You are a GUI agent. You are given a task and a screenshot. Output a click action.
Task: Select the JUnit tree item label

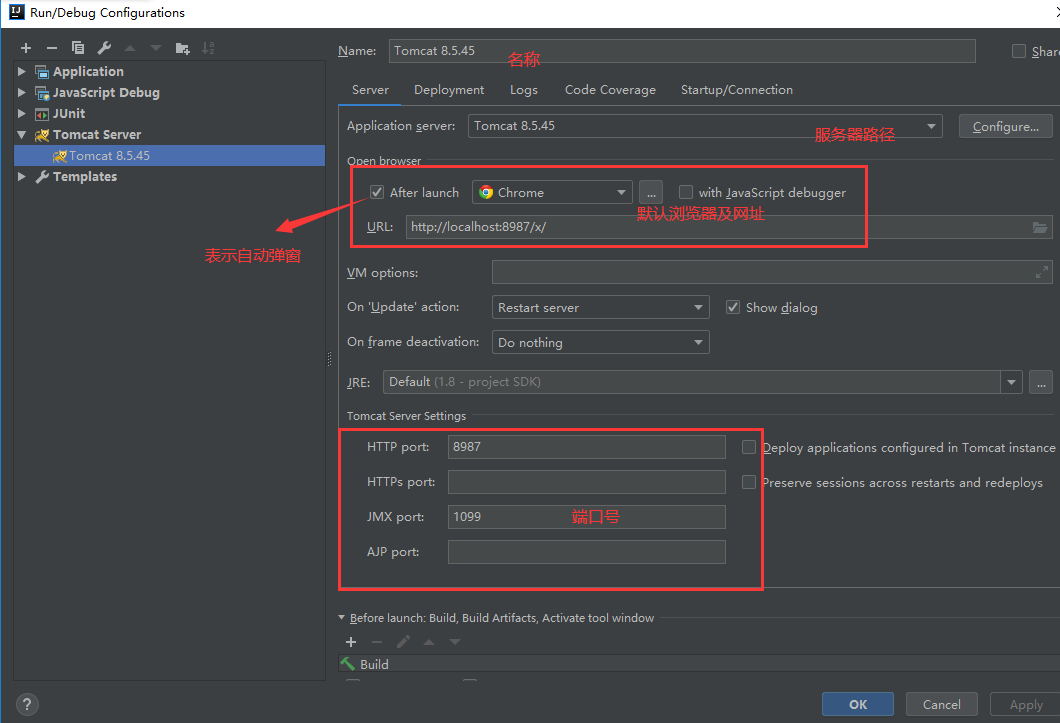tap(69, 114)
